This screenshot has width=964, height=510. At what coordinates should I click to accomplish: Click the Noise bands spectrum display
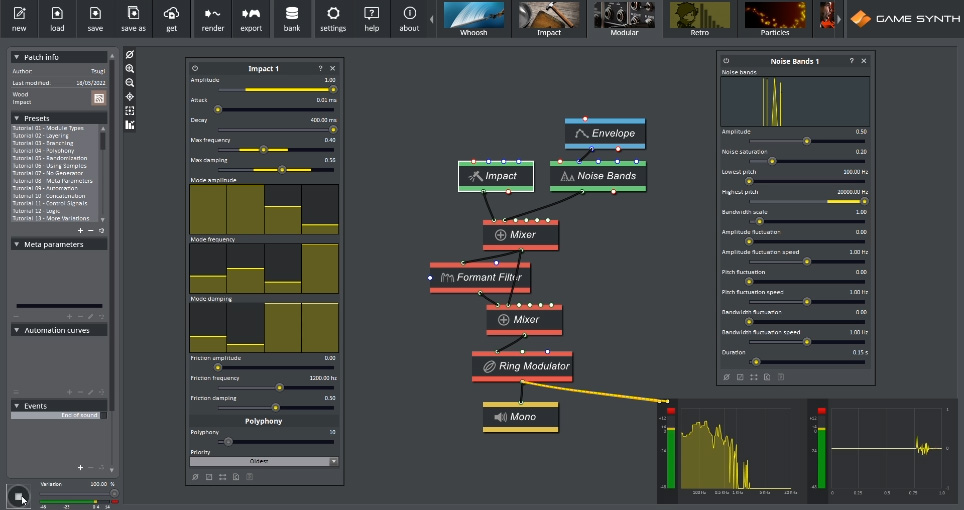point(795,101)
